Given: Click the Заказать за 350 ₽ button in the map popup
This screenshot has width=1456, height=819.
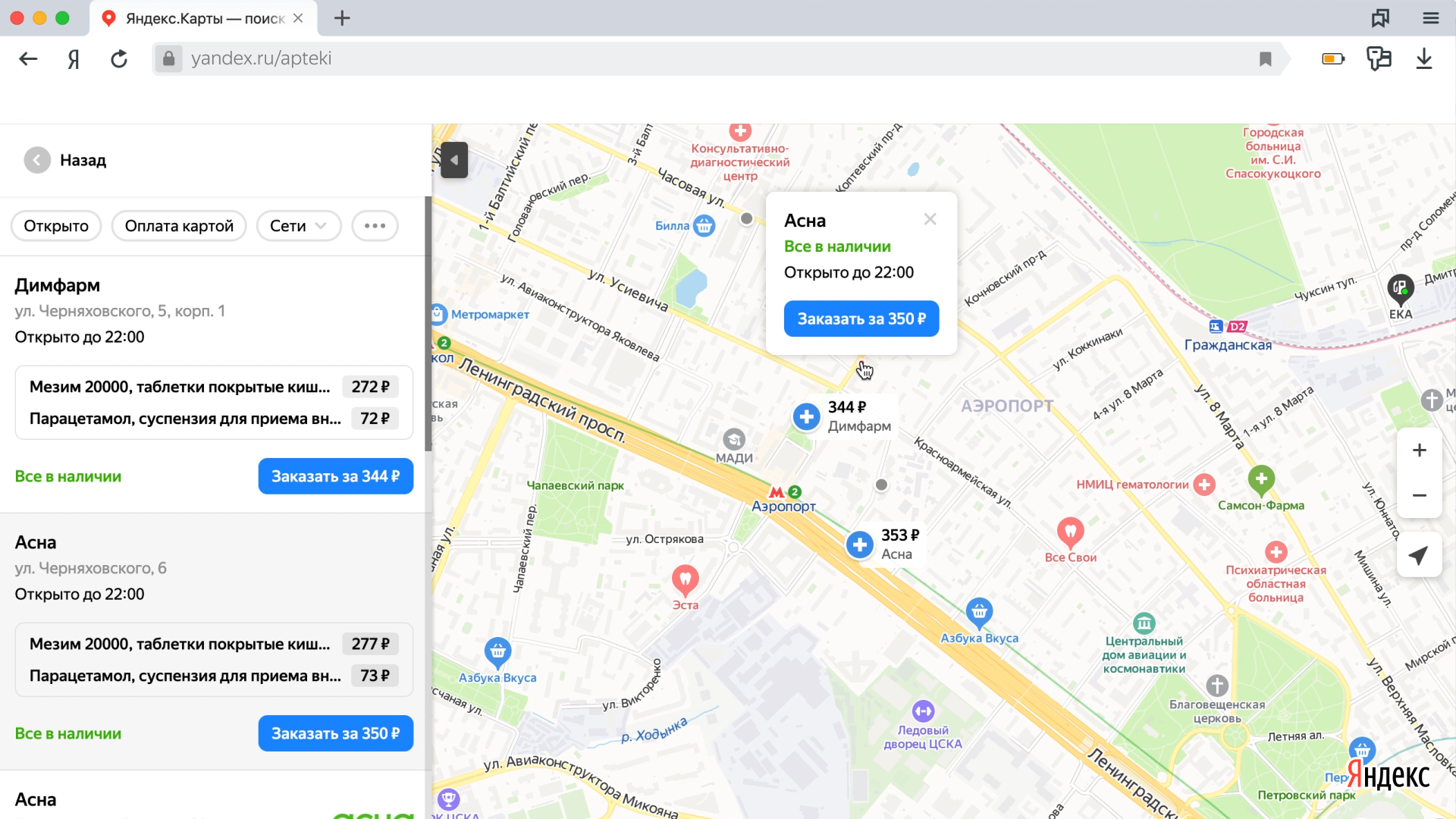Looking at the screenshot, I should tap(861, 318).
